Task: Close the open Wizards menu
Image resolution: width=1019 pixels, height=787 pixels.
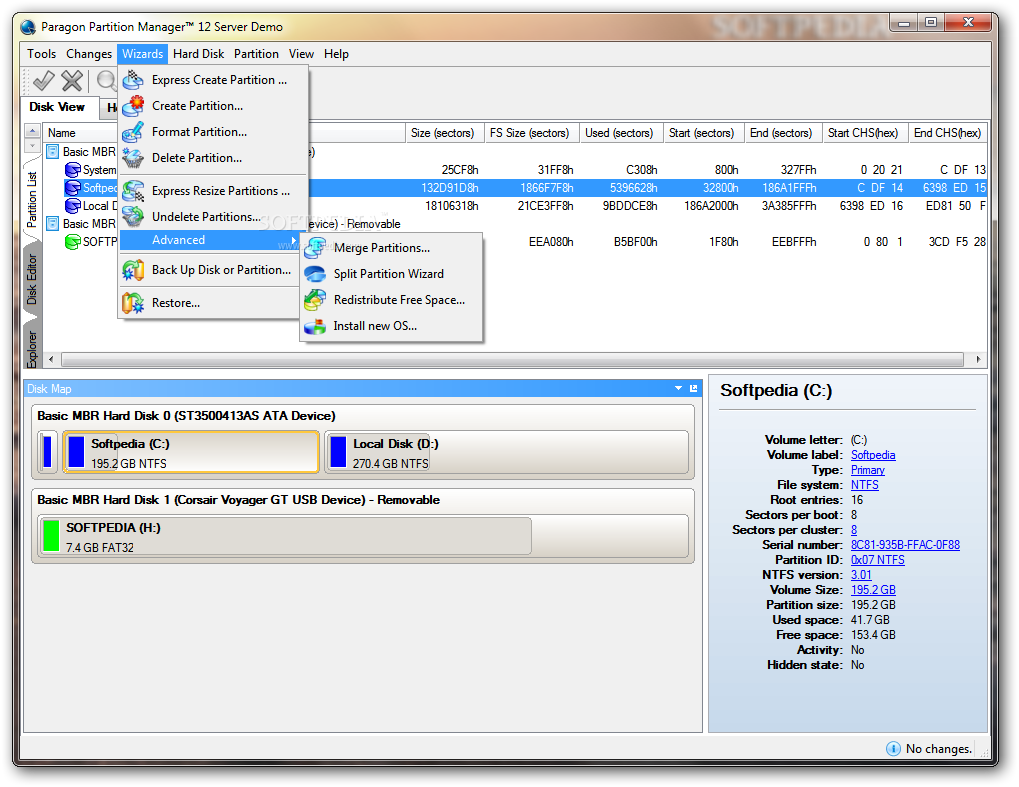Action: tap(142, 54)
